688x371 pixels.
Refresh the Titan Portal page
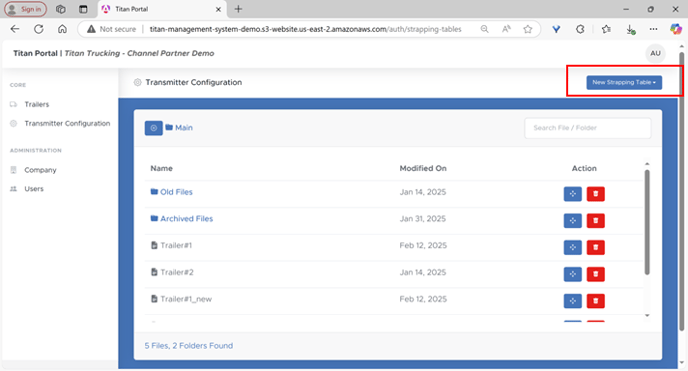click(x=39, y=29)
